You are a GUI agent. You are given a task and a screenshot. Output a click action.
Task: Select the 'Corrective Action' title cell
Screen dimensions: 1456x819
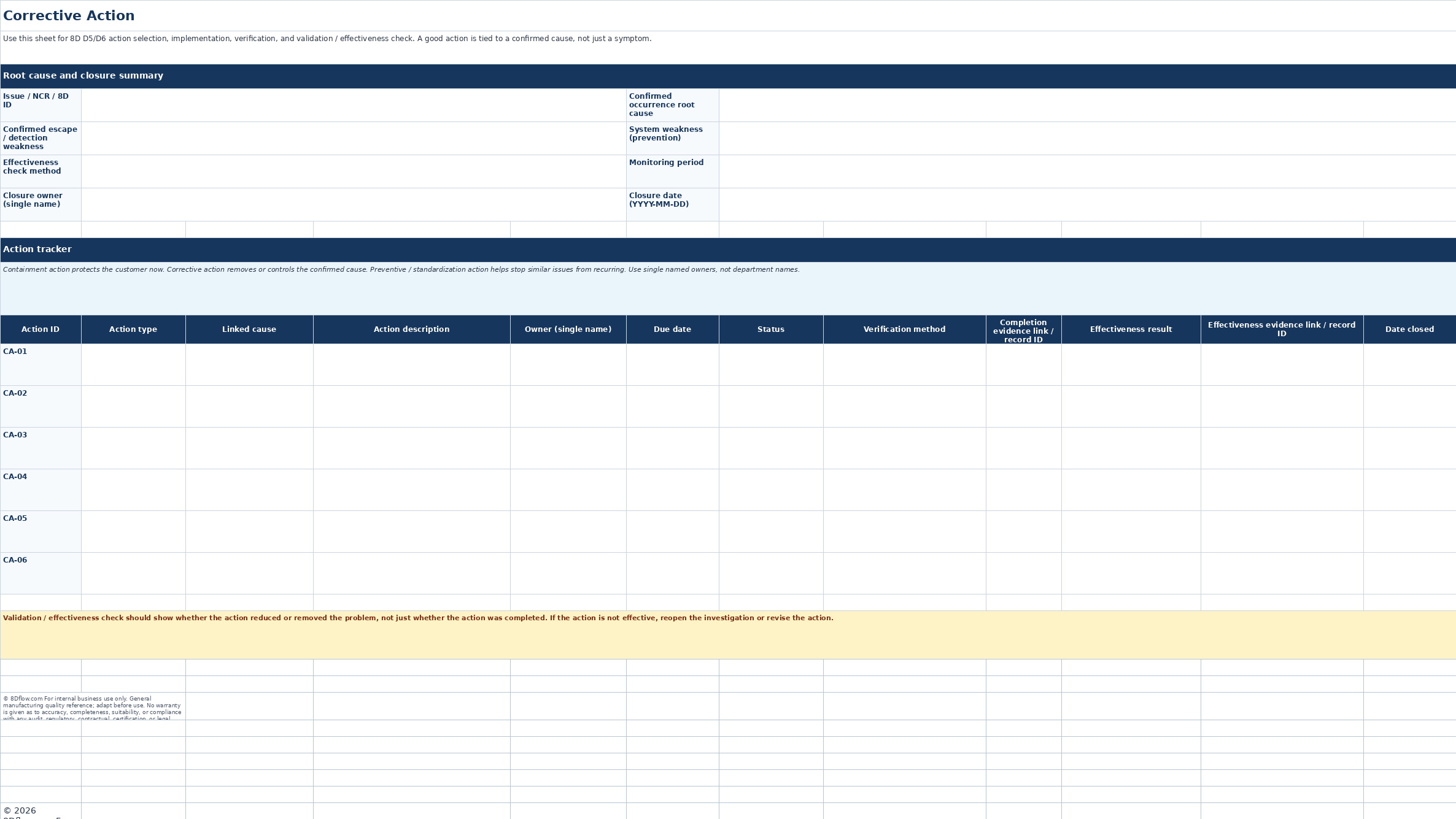[728, 15]
